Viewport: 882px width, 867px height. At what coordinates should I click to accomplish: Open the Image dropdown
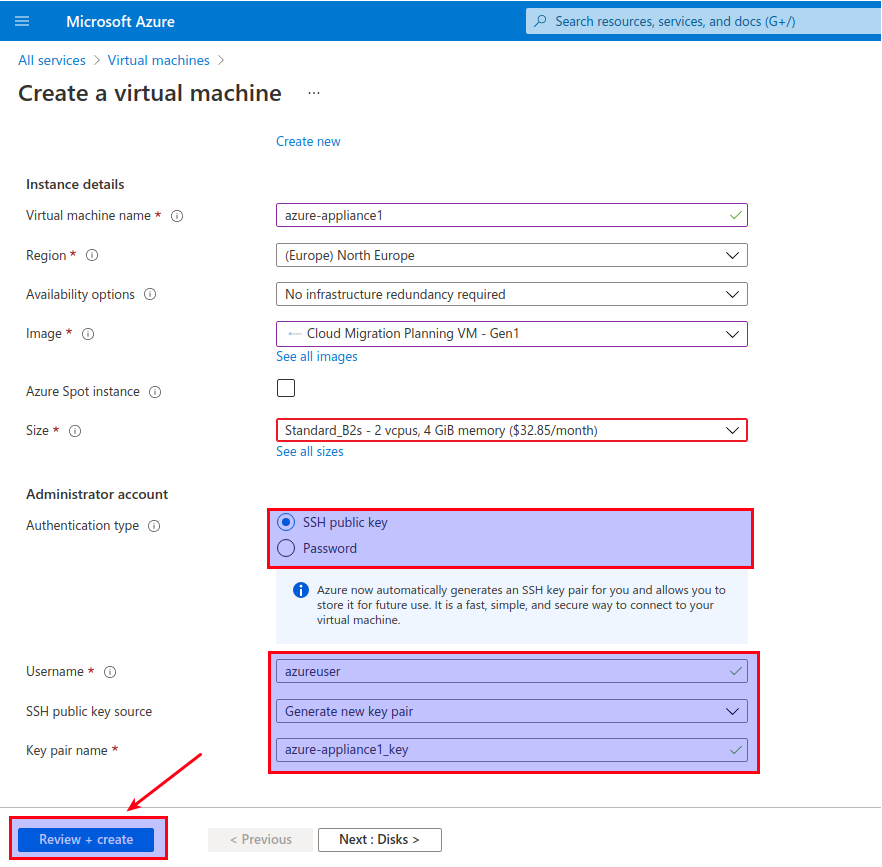click(x=511, y=334)
